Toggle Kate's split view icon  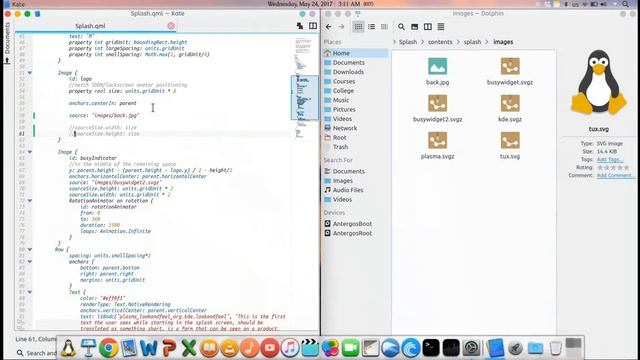[x=313, y=26]
